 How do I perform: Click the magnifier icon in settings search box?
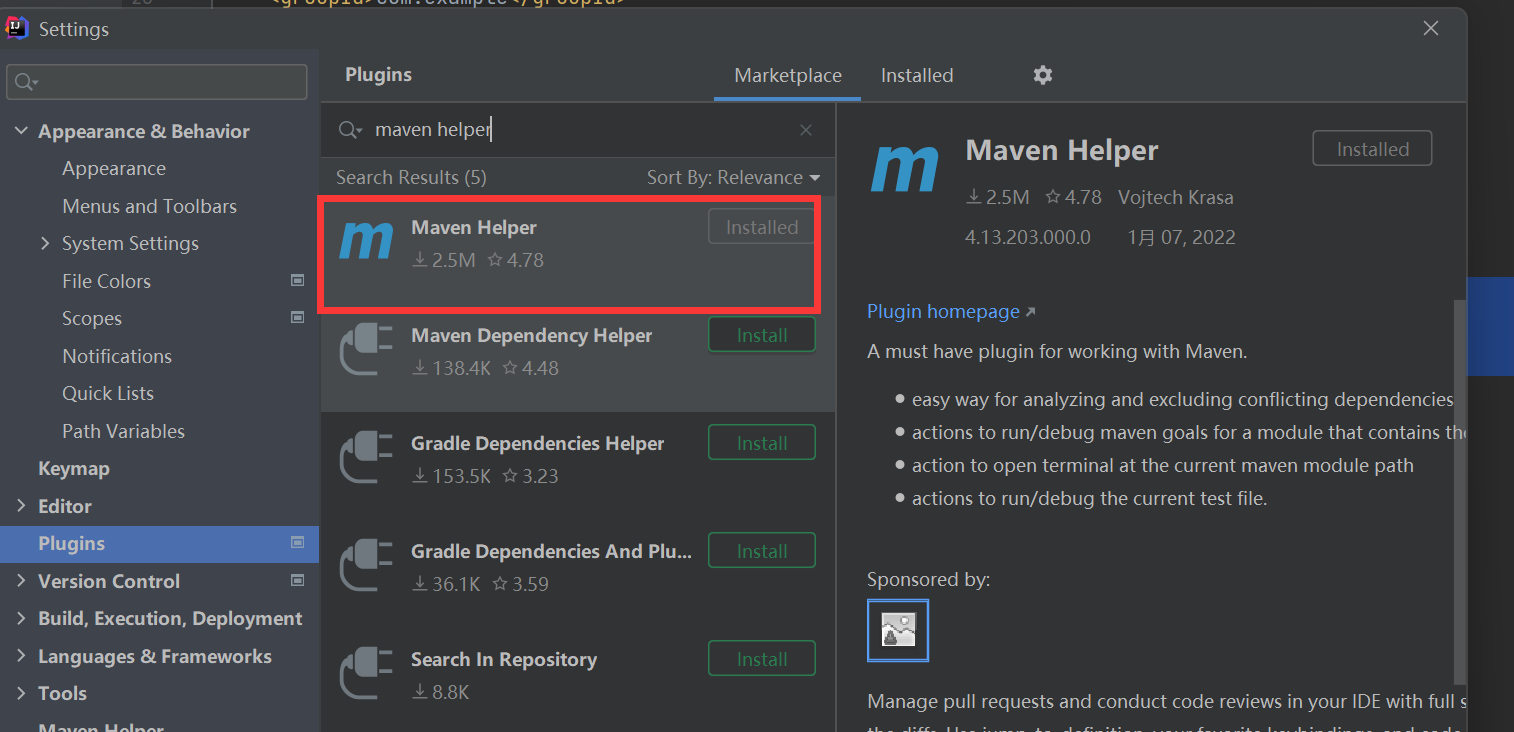(26, 82)
